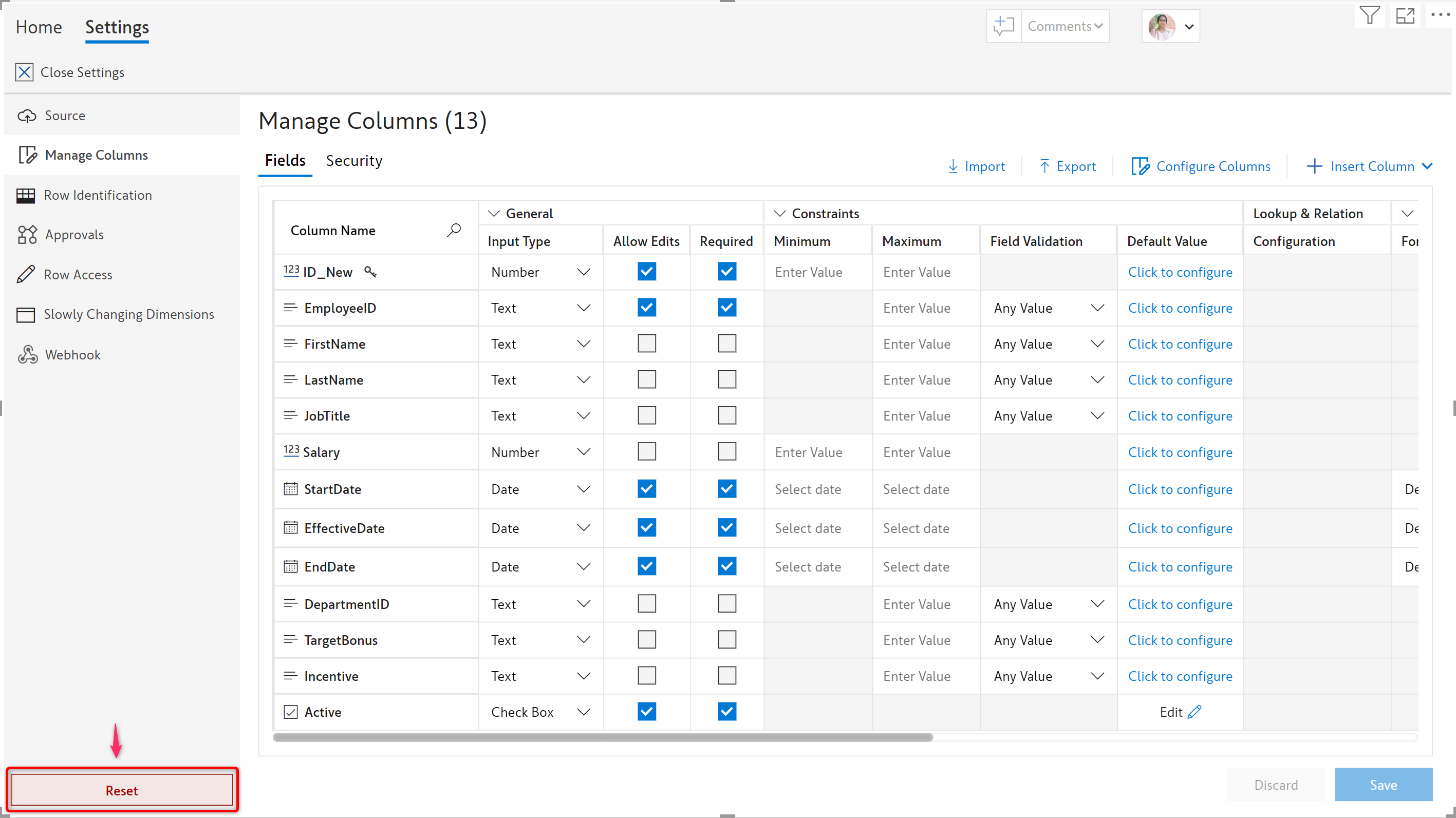Screen dimensions: 1456x818
Task: Click the horizontal scrollbar under the table
Action: click(603, 737)
